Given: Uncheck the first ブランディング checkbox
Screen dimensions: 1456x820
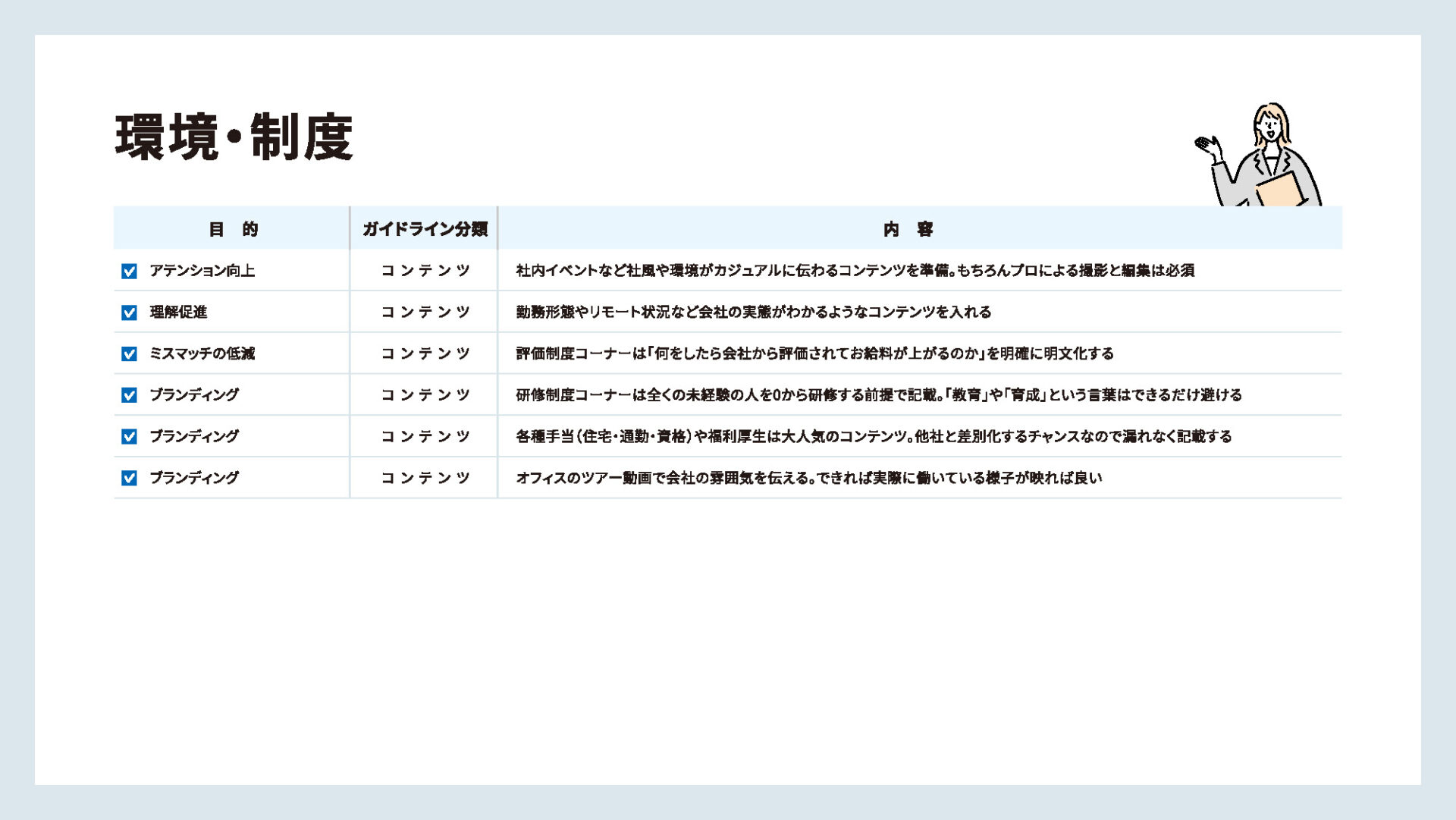Looking at the screenshot, I should (x=130, y=395).
